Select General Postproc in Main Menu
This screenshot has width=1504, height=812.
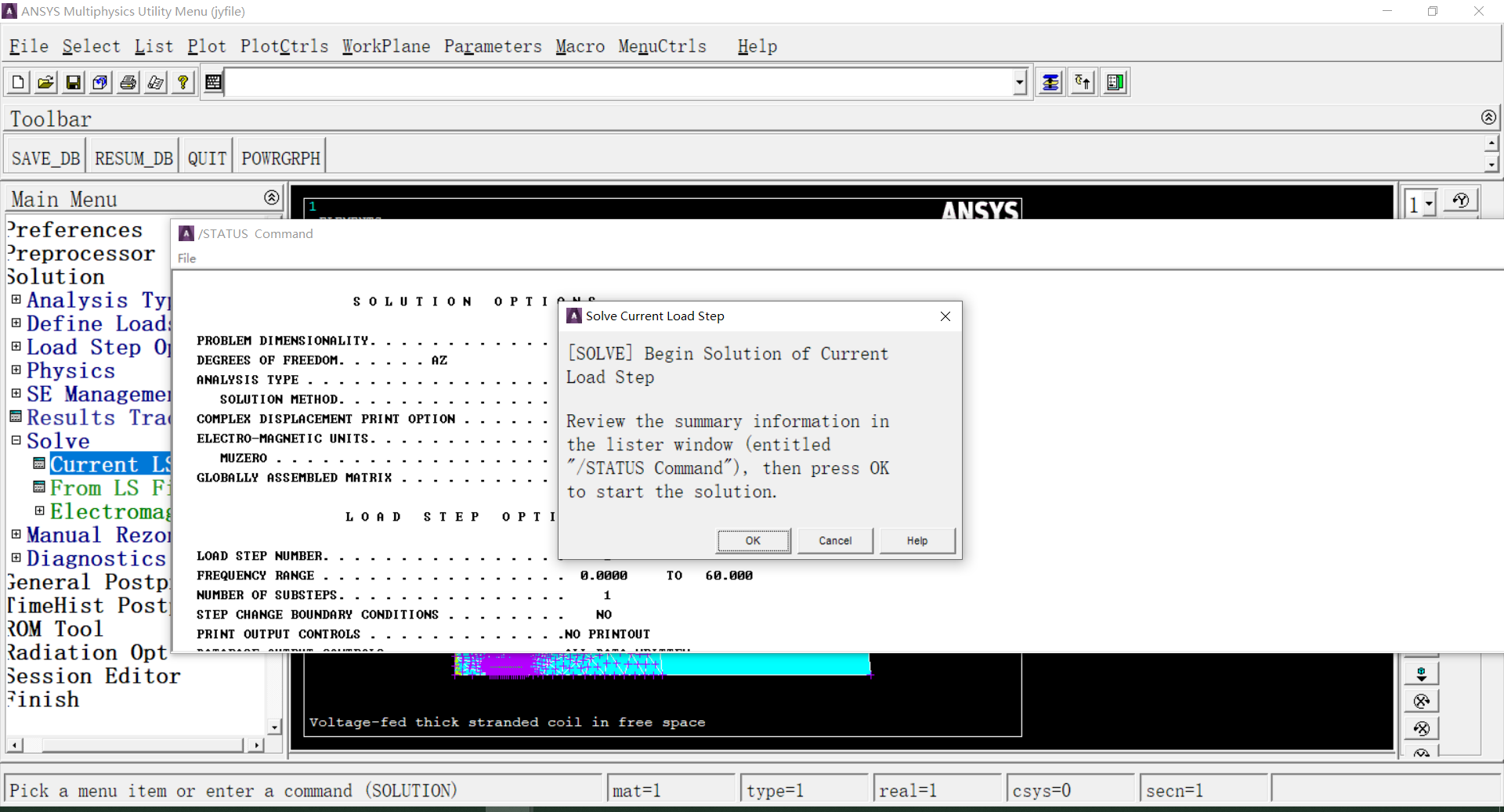tap(88, 582)
